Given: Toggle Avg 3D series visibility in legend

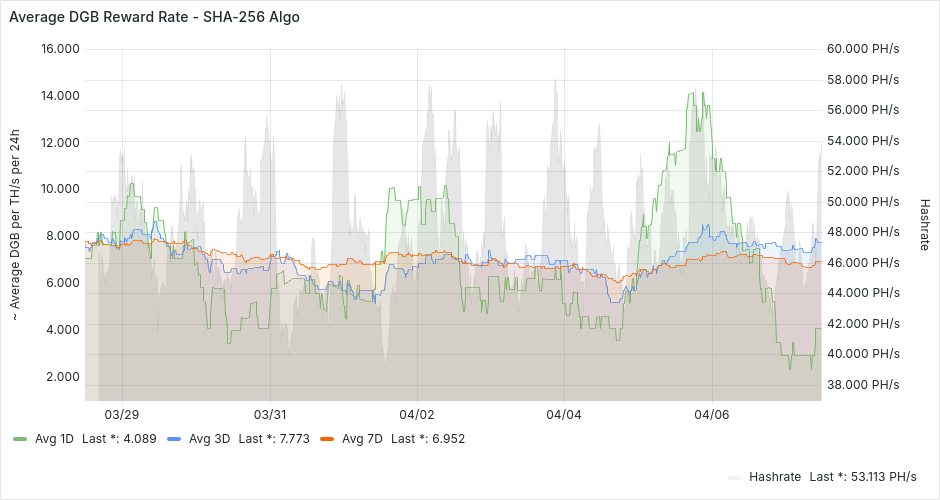Looking at the screenshot, I should coord(209,438).
